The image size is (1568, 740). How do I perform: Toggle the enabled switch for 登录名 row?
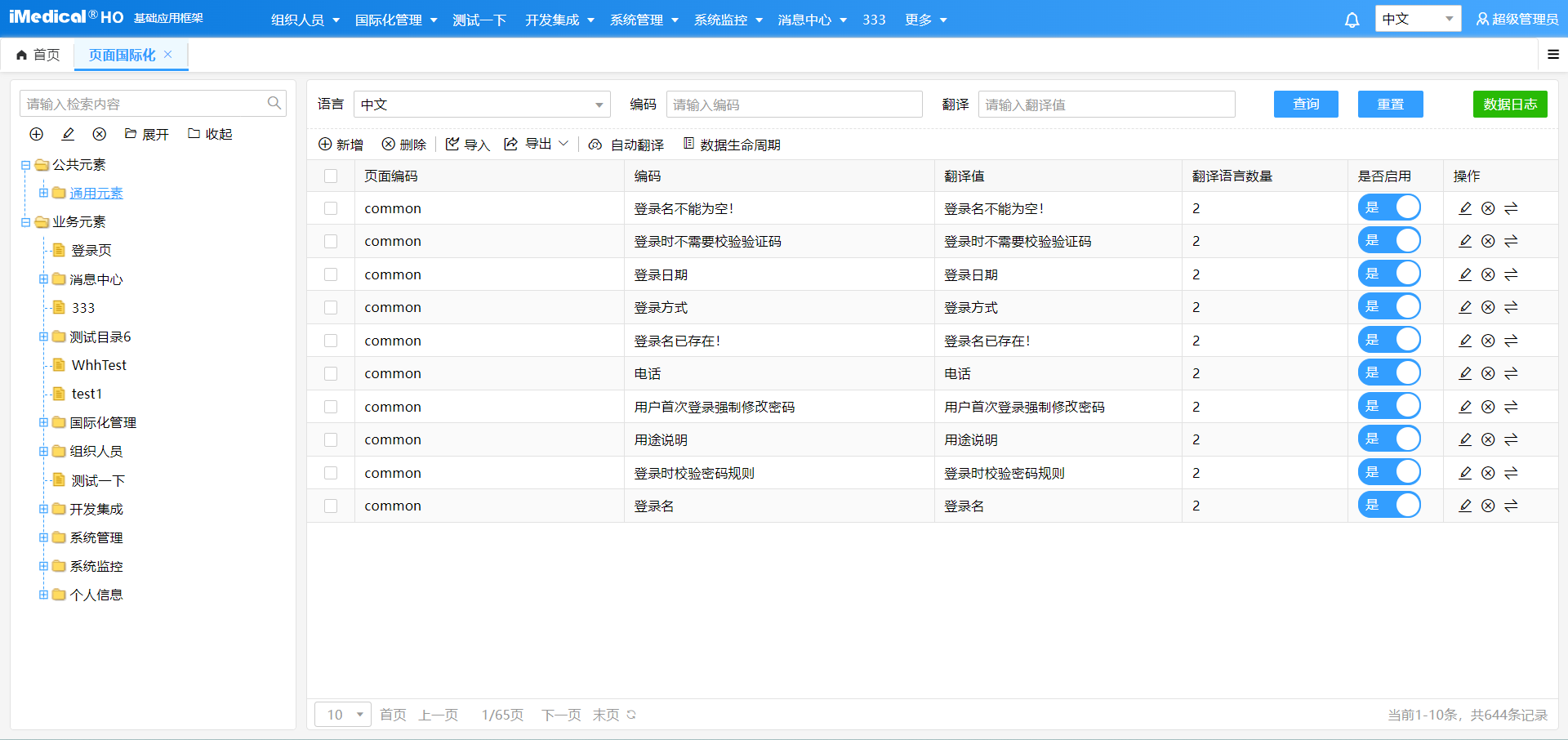point(1389,505)
